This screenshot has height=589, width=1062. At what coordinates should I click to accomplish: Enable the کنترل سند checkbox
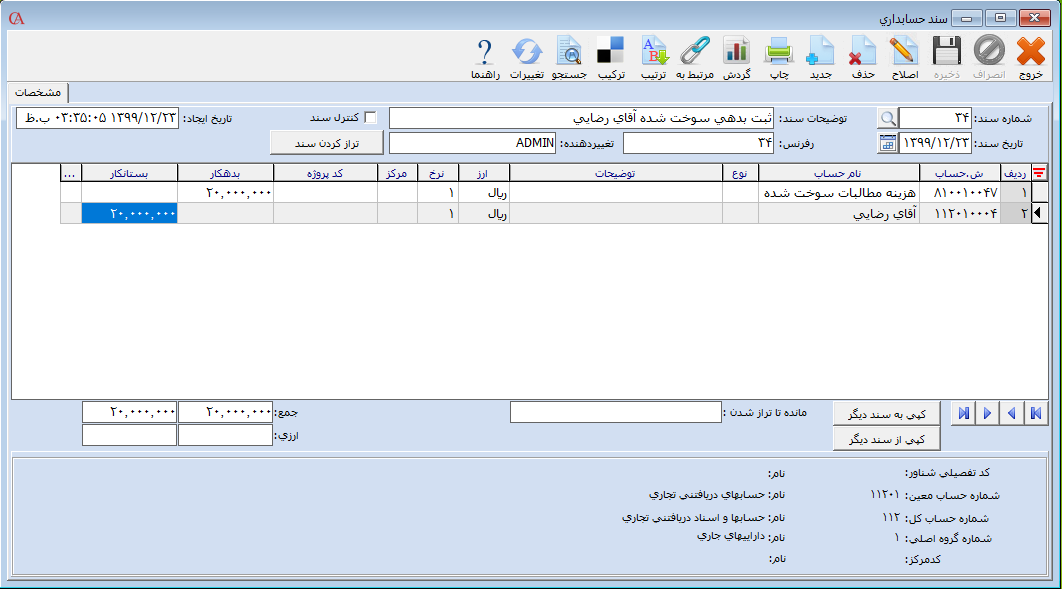point(371,118)
